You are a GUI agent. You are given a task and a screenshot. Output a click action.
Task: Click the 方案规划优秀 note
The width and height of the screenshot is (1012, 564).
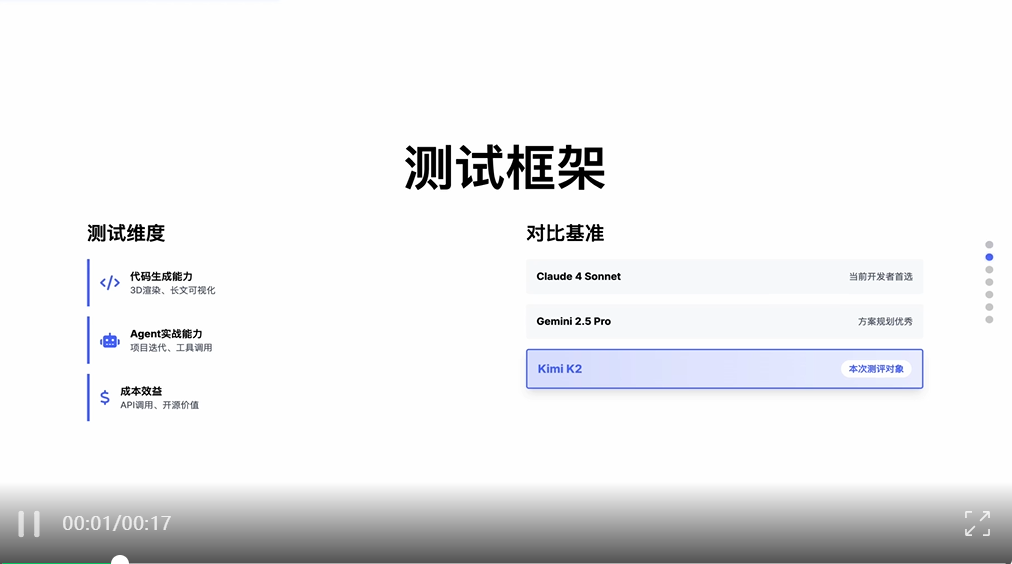(885, 321)
